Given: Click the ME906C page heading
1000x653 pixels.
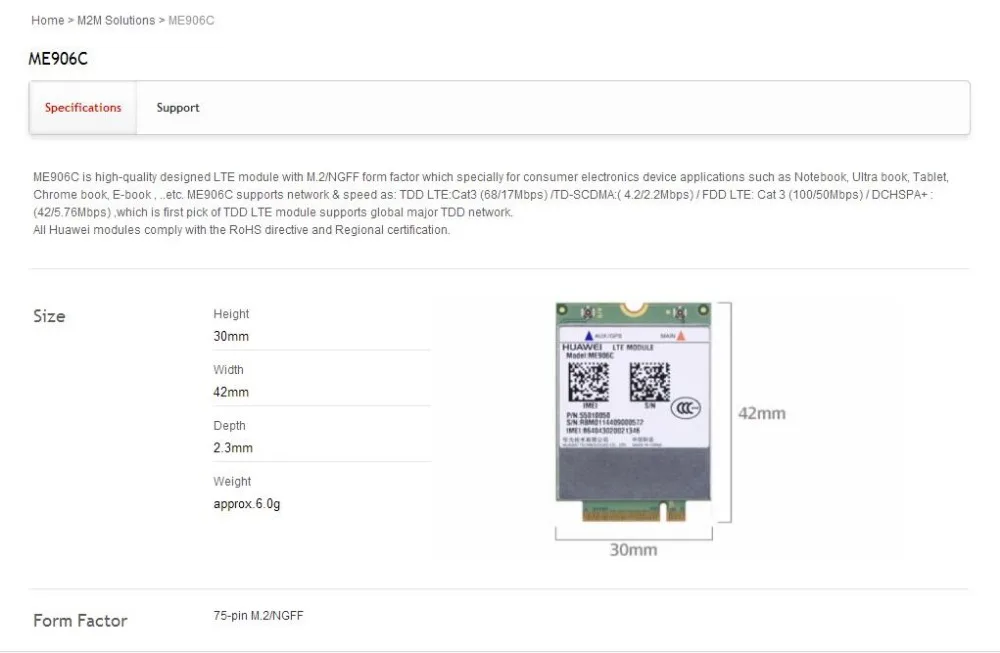Looking at the screenshot, I should click(58, 59).
